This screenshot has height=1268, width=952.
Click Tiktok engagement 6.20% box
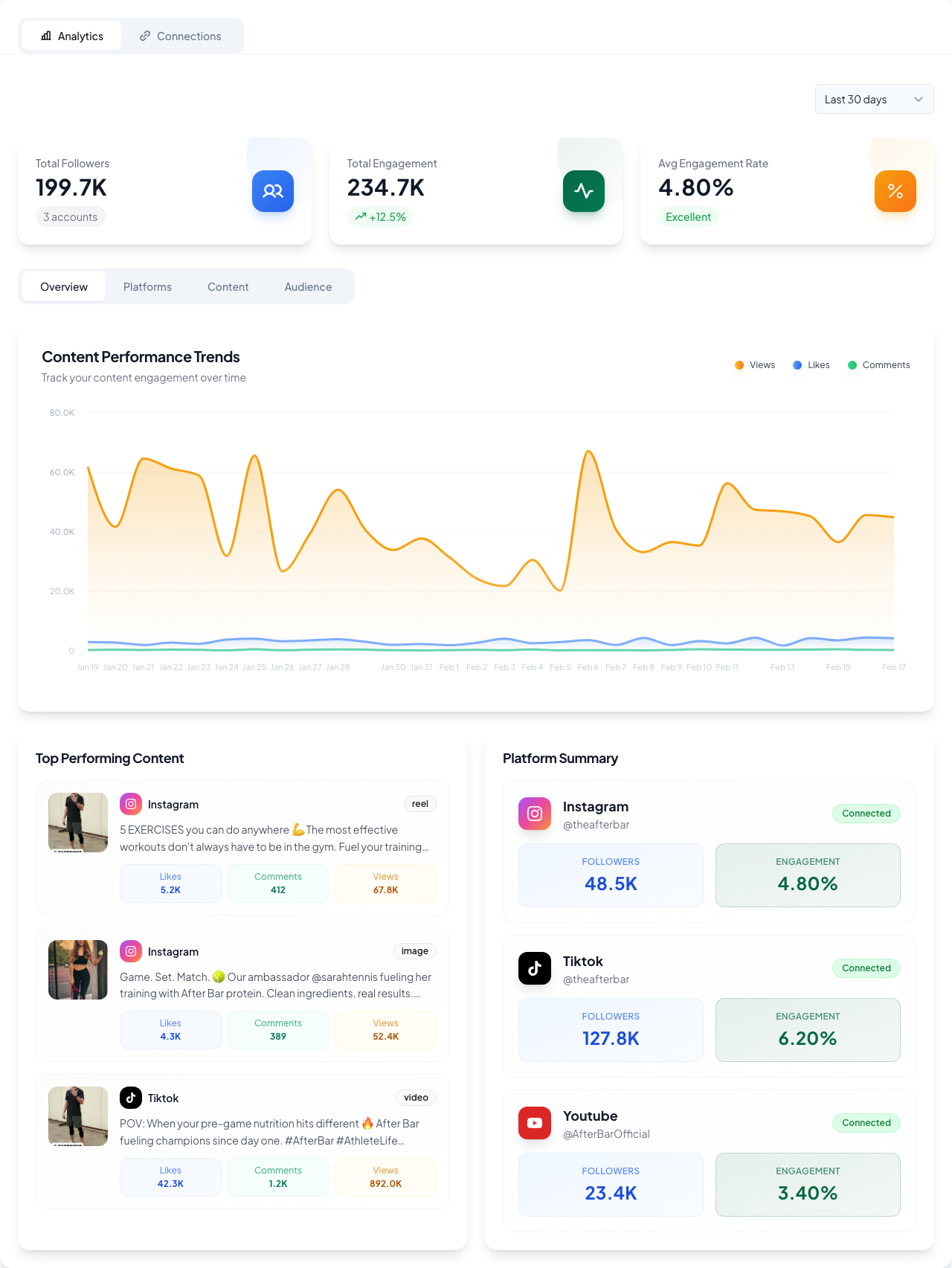click(808, 1030)
